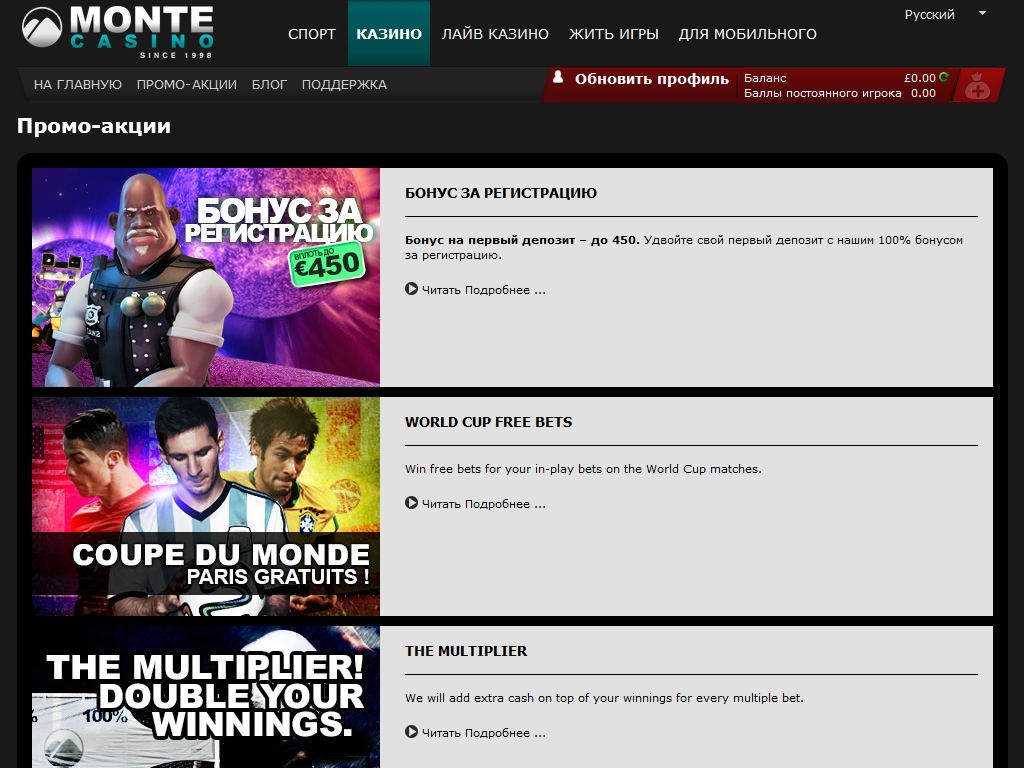
Task: Open the Русский language dropdown
Action: [x=929, y=14]
